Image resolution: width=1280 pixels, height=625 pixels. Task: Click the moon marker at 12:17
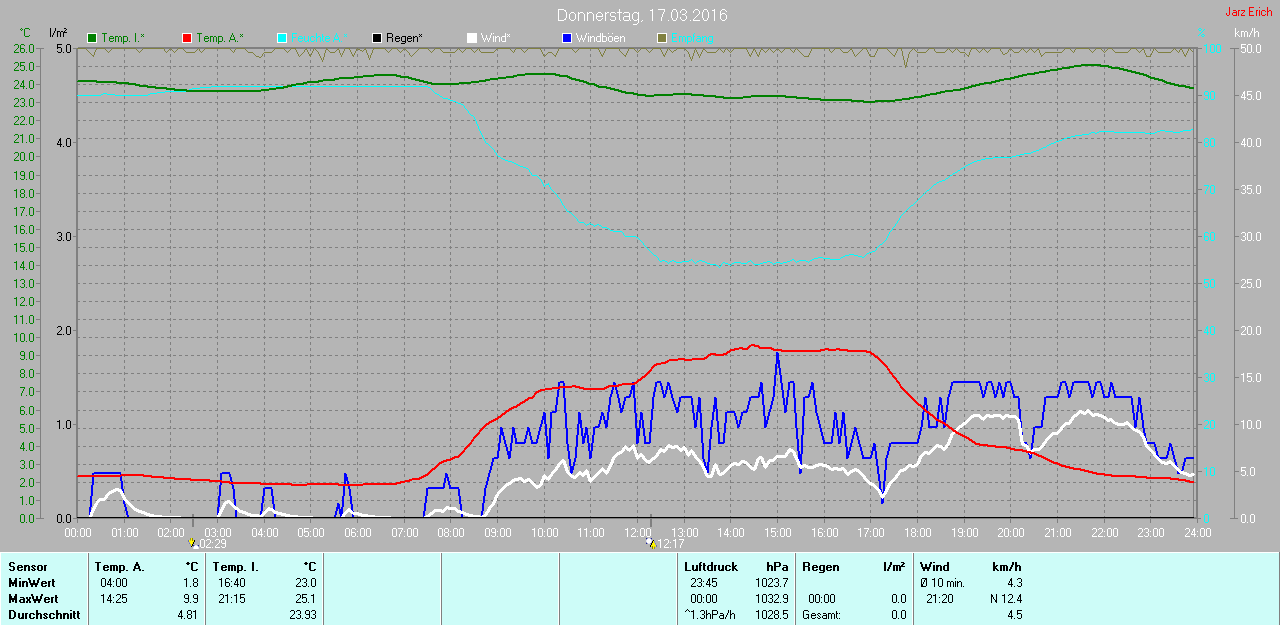(x=651, y=544)
